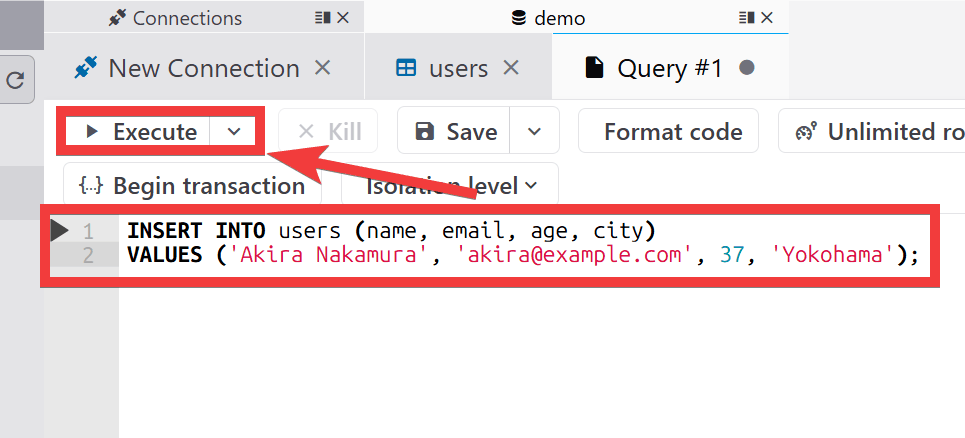
Task: Click the Kill query button
Action: click(328, 131)
